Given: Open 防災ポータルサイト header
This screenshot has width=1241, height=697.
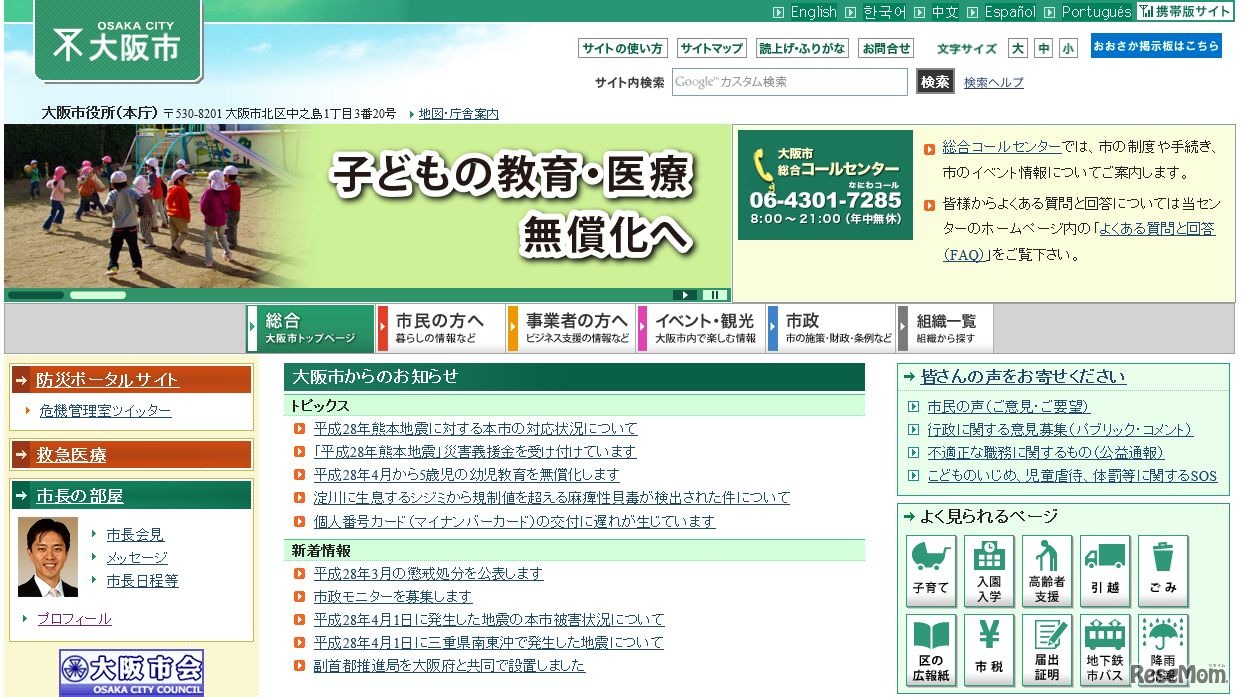Looking at the screenshot, I should (131, 380).
